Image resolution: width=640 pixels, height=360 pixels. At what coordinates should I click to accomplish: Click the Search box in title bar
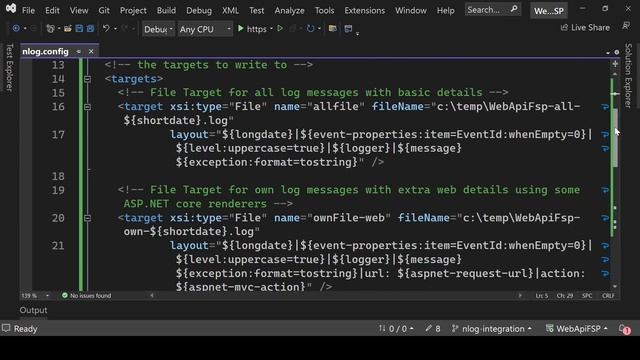click(x=493, y=9)
